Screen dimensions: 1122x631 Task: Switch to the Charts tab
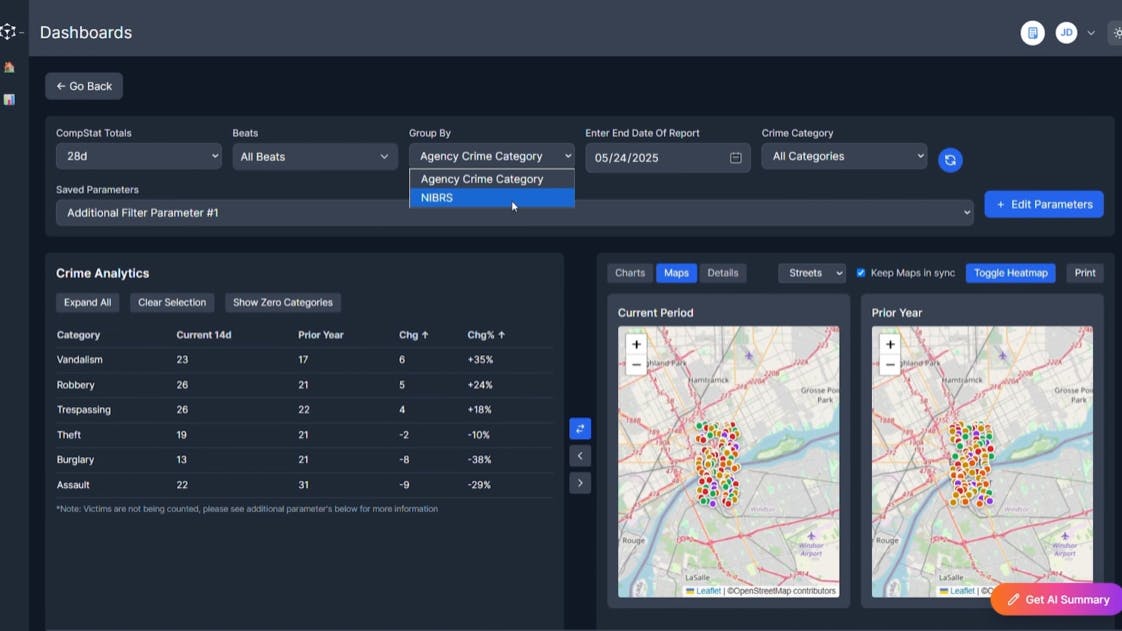click(630, 273)
